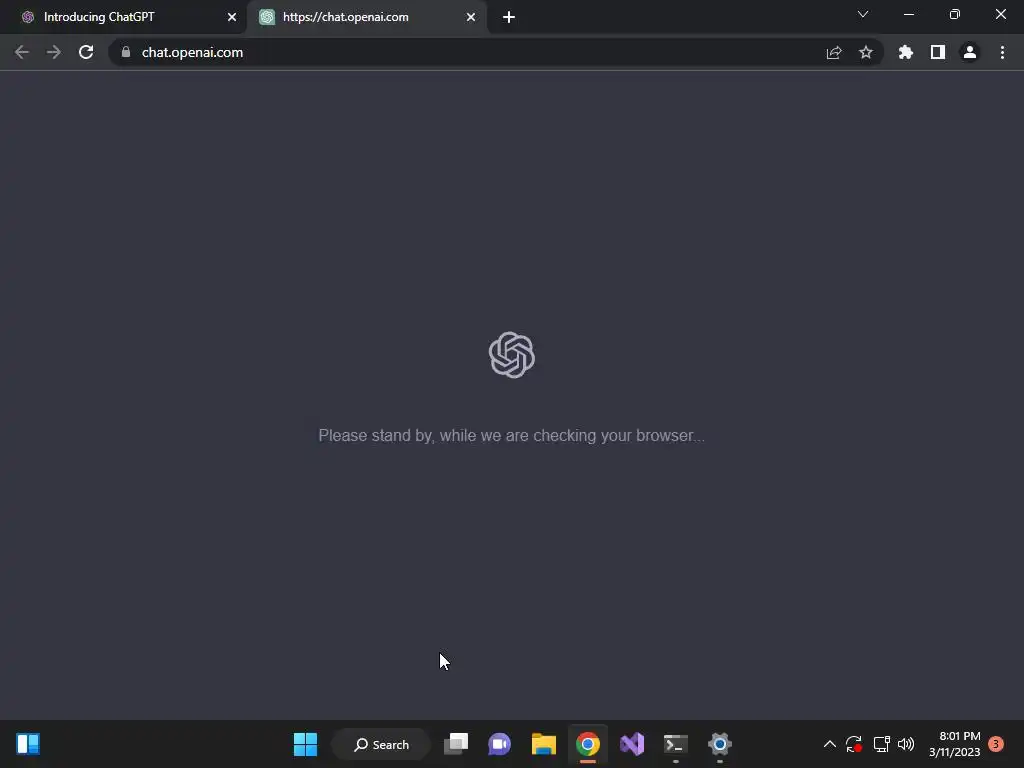Select the https://chat.openai.com tab
This screenshot has height=768, width=1024.
tap(367, 17)
